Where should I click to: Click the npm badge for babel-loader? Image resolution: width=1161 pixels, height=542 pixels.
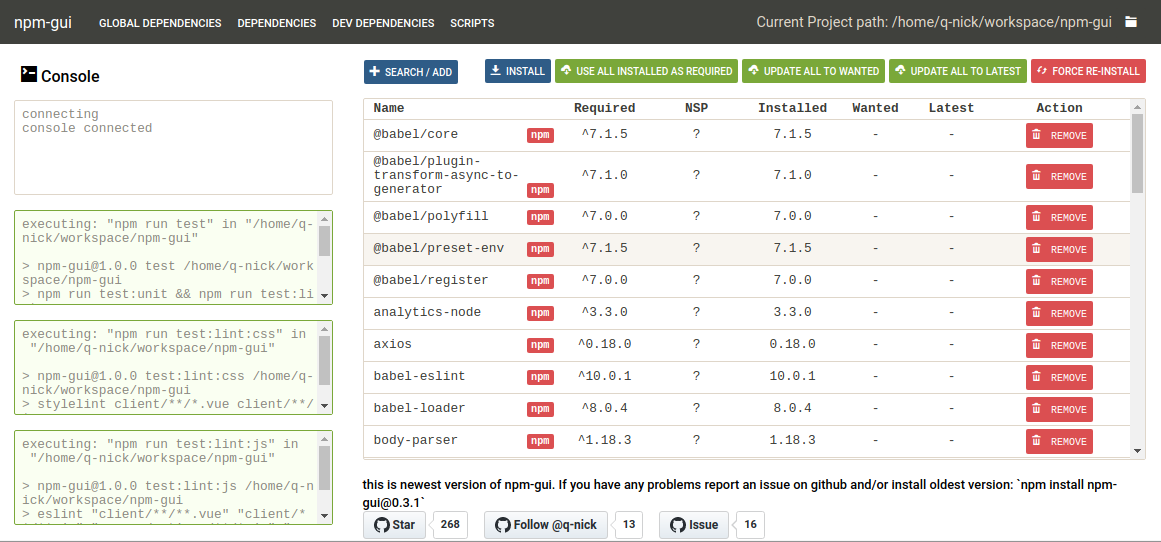[x=540, y=409]
